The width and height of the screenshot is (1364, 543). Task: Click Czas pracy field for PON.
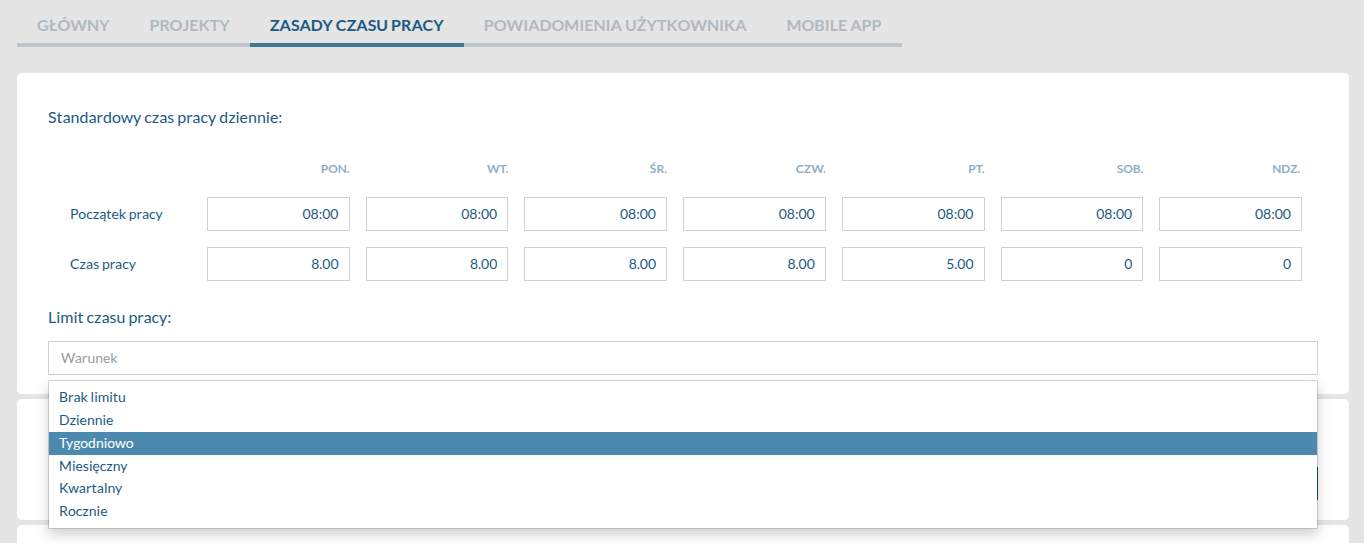point(278,264)
